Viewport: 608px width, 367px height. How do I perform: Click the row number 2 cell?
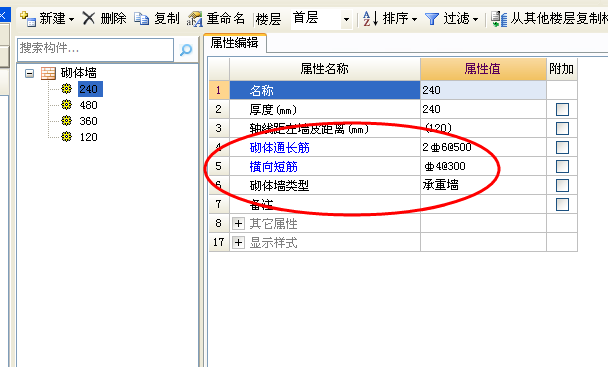[219, 109]
